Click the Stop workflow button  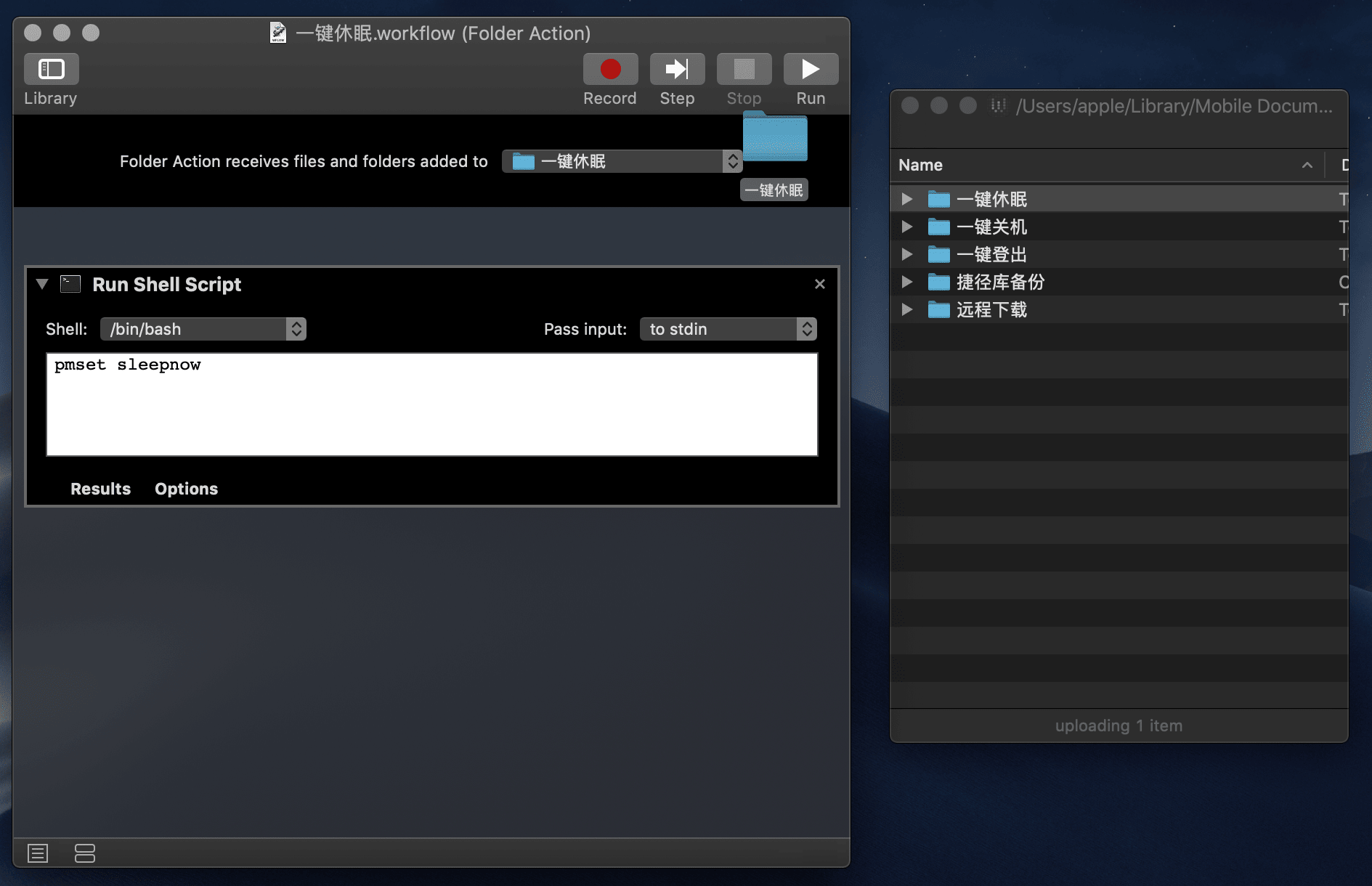[x=744, y=69]
